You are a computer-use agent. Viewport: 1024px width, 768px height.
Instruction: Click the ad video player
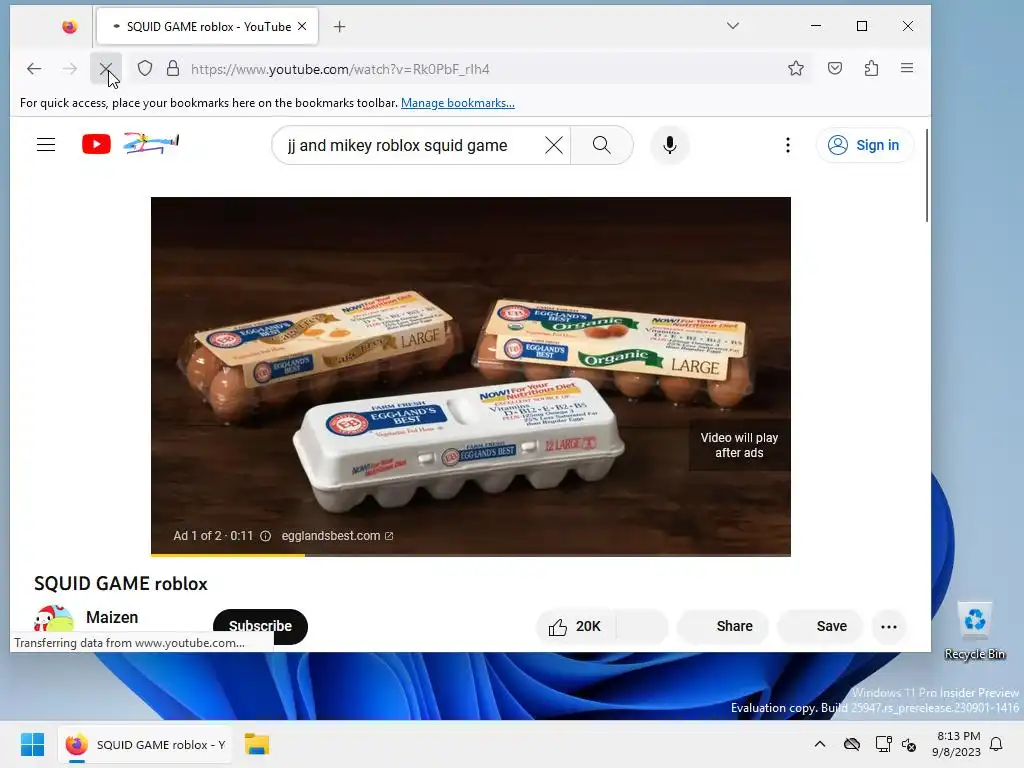(470, 376)
